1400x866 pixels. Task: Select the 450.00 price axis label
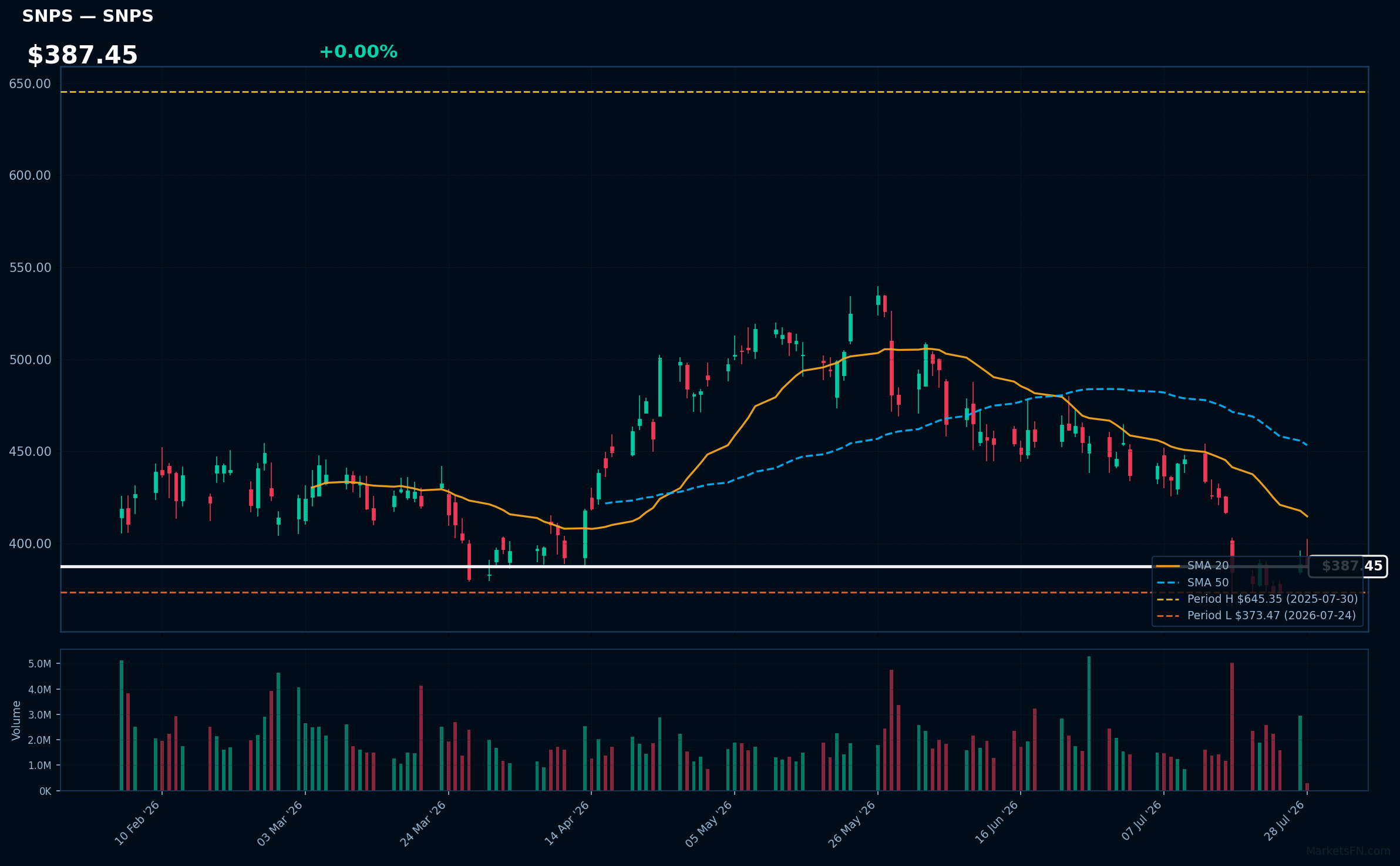point(30,452)
